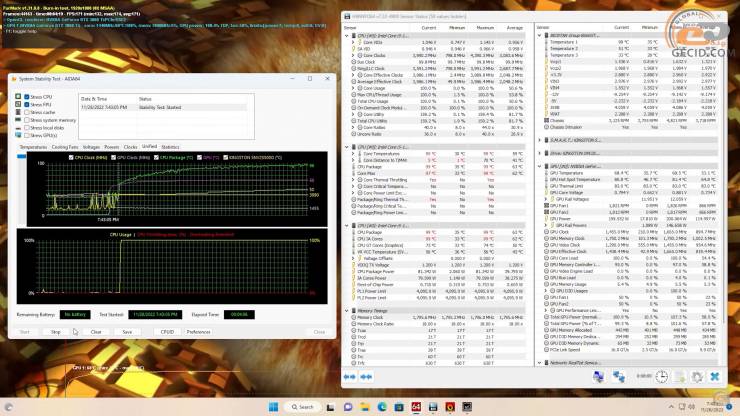Enable Stress cache checkbox
The height and width of the screenshot is (416, 740).
(x=27, y=112)
